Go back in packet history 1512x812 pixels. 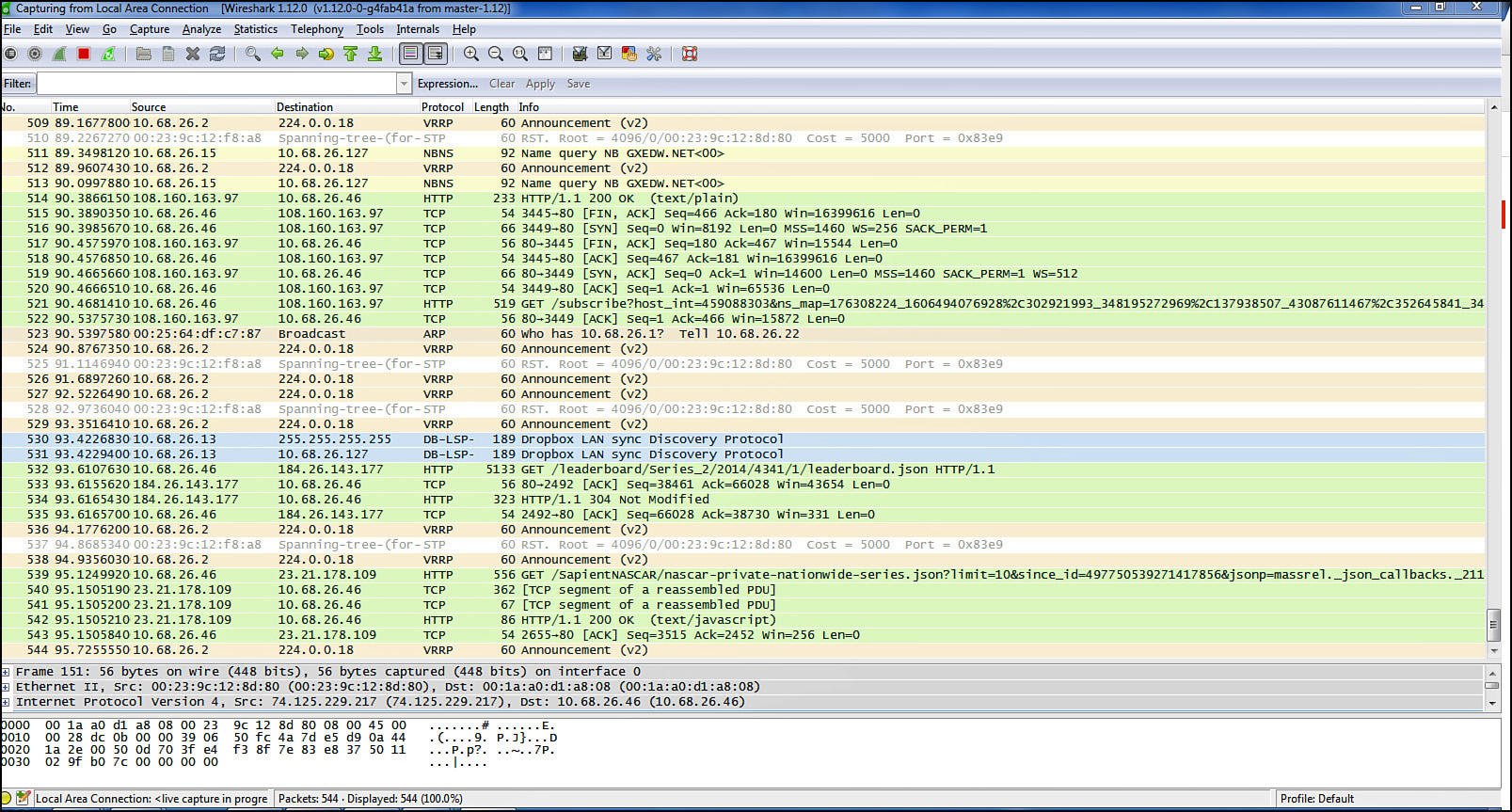click(x=278, y=54)
